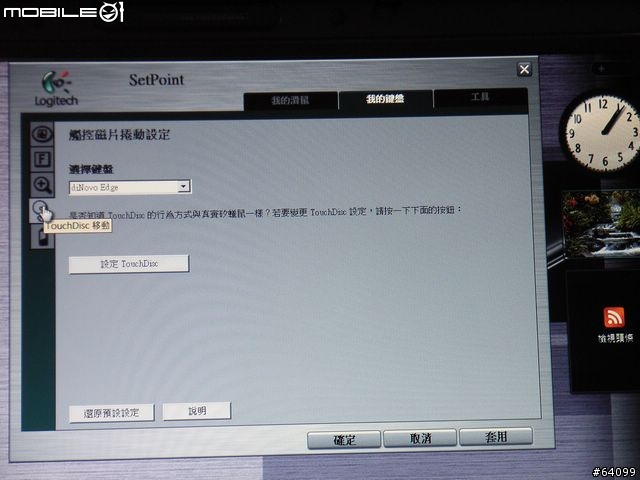Cancel with the 取消 button

[x=420, y=438]
